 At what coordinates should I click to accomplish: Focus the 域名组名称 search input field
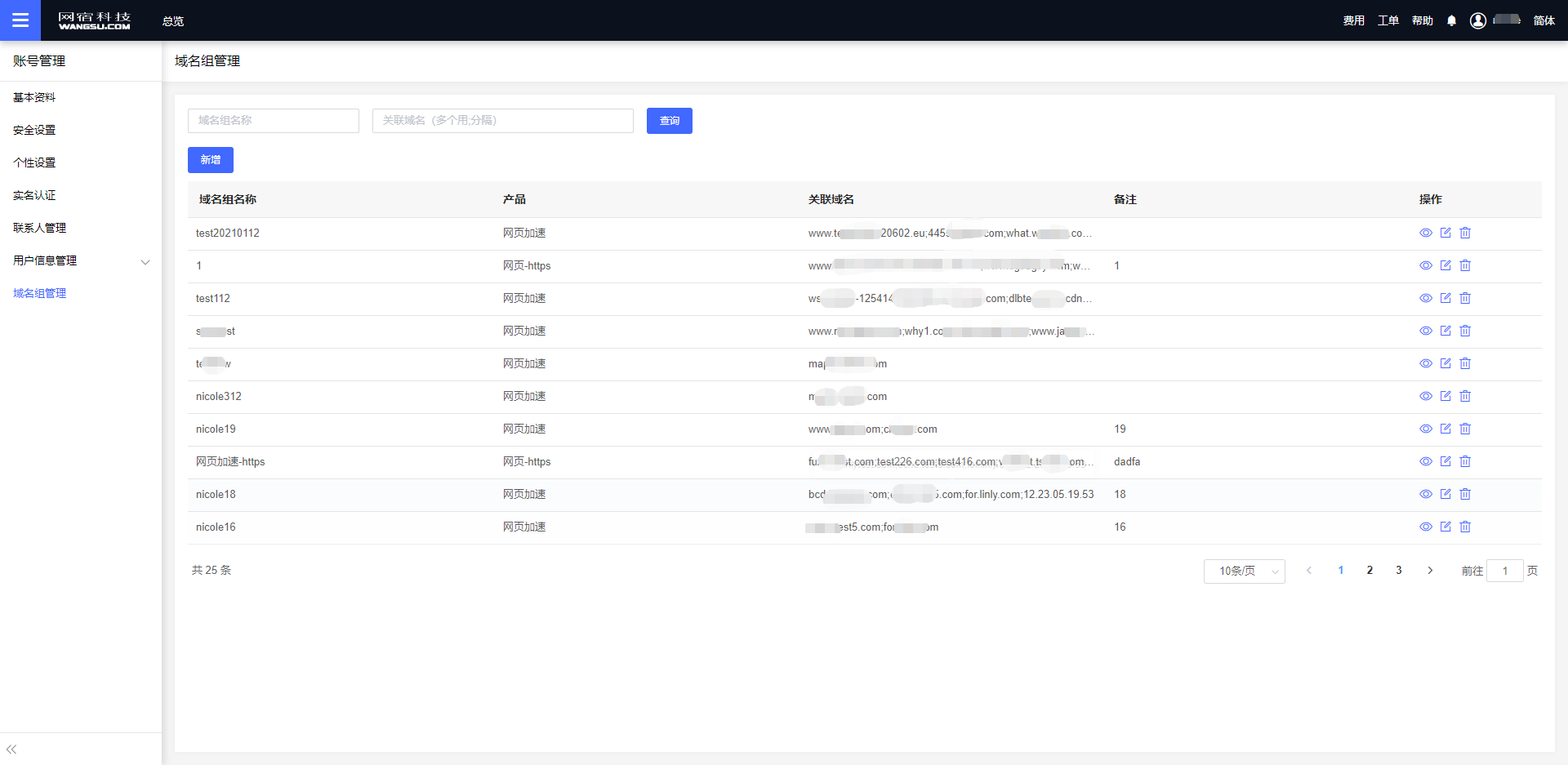pos(274,121)
